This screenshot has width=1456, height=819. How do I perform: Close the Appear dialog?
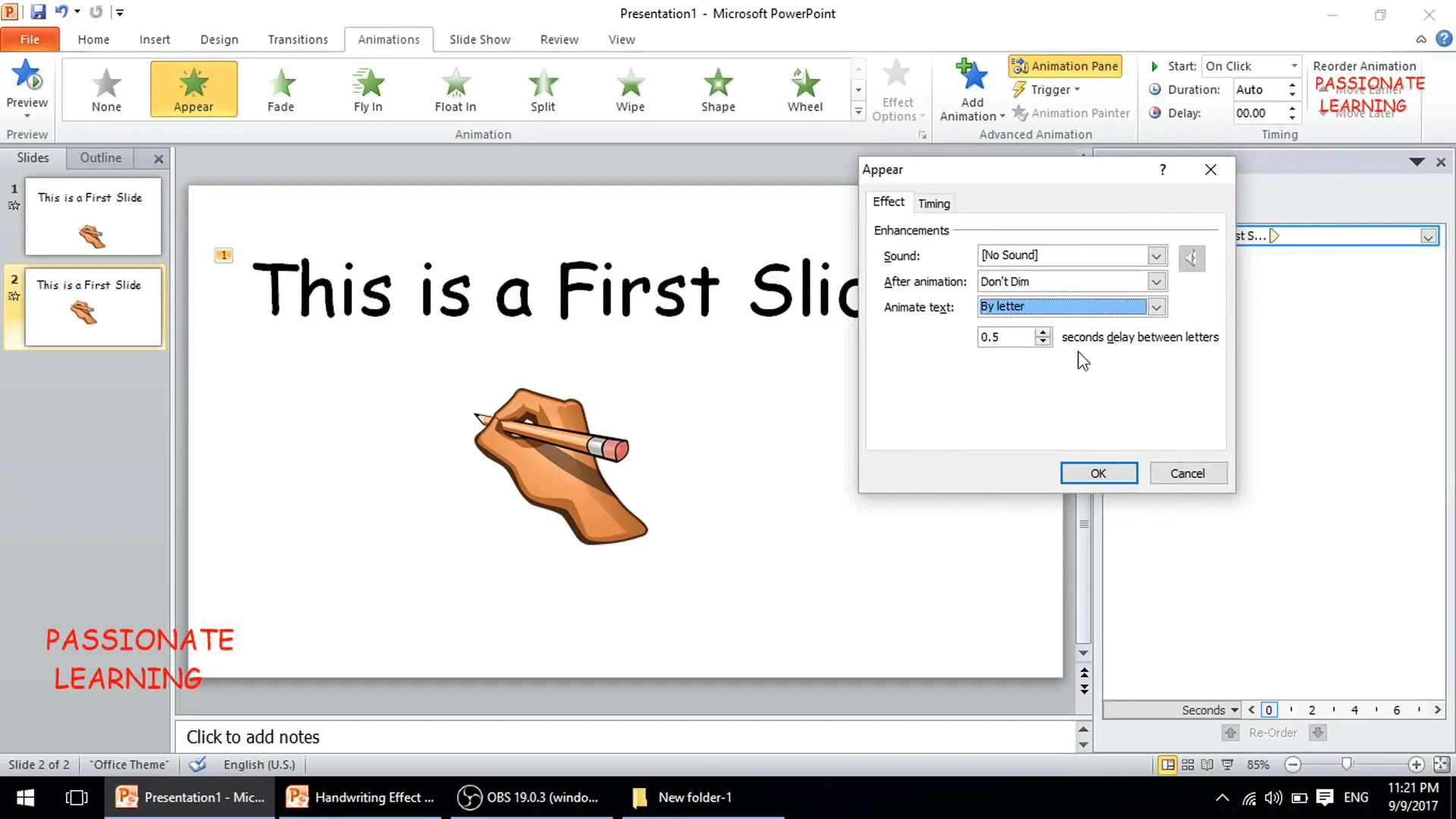(1210, 170)
